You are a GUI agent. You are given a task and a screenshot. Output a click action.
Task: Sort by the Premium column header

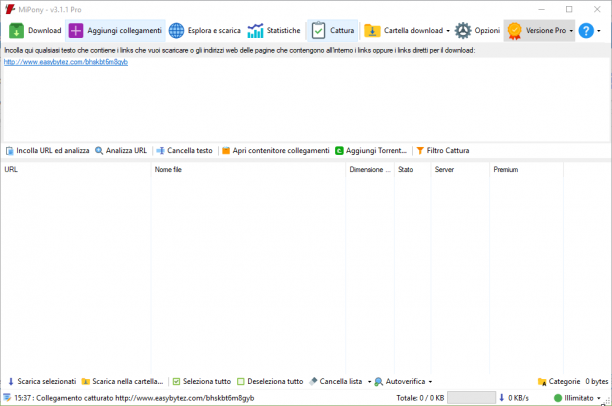[x=527, y=169]
